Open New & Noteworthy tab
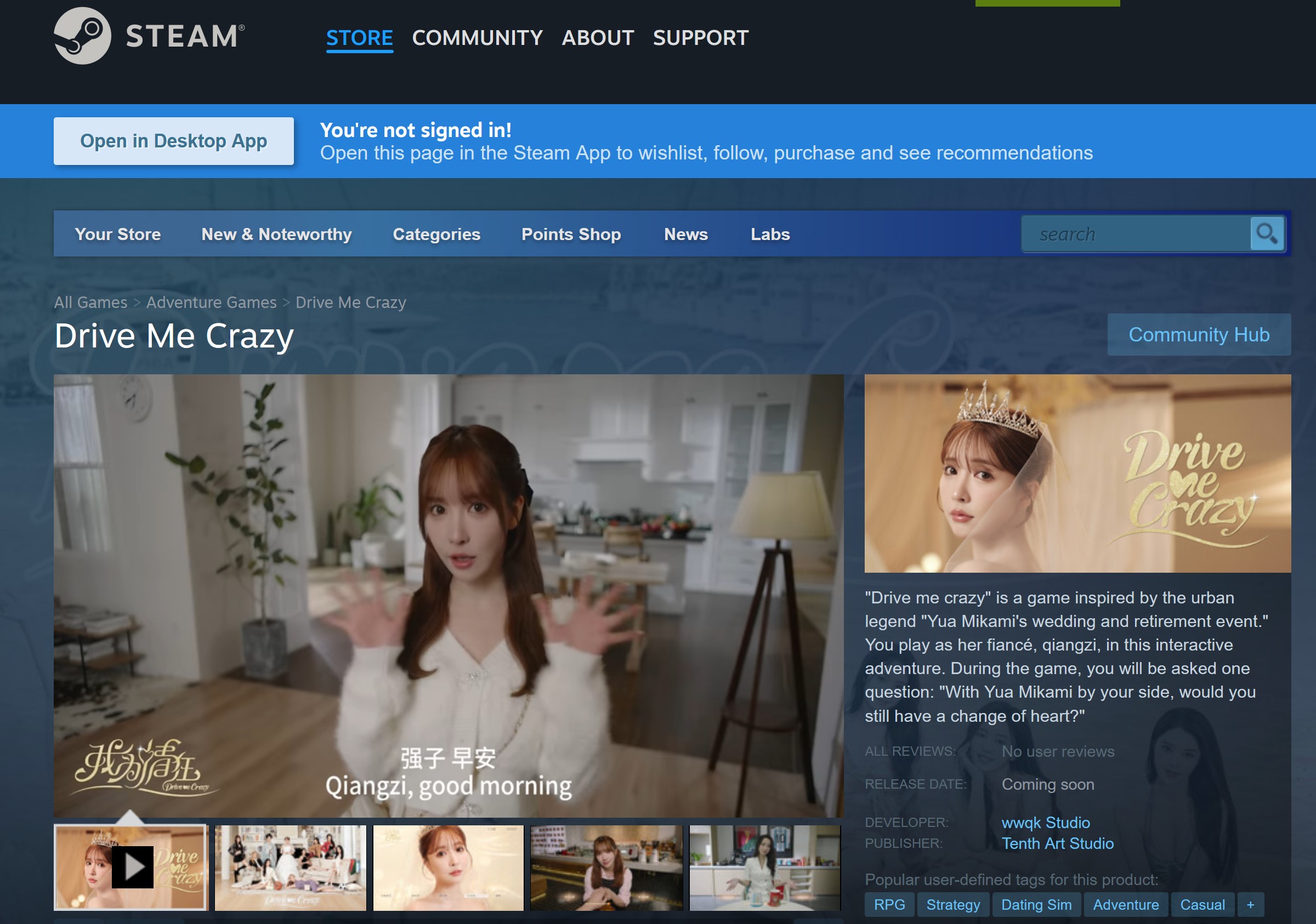 click(x=276, y=235)
